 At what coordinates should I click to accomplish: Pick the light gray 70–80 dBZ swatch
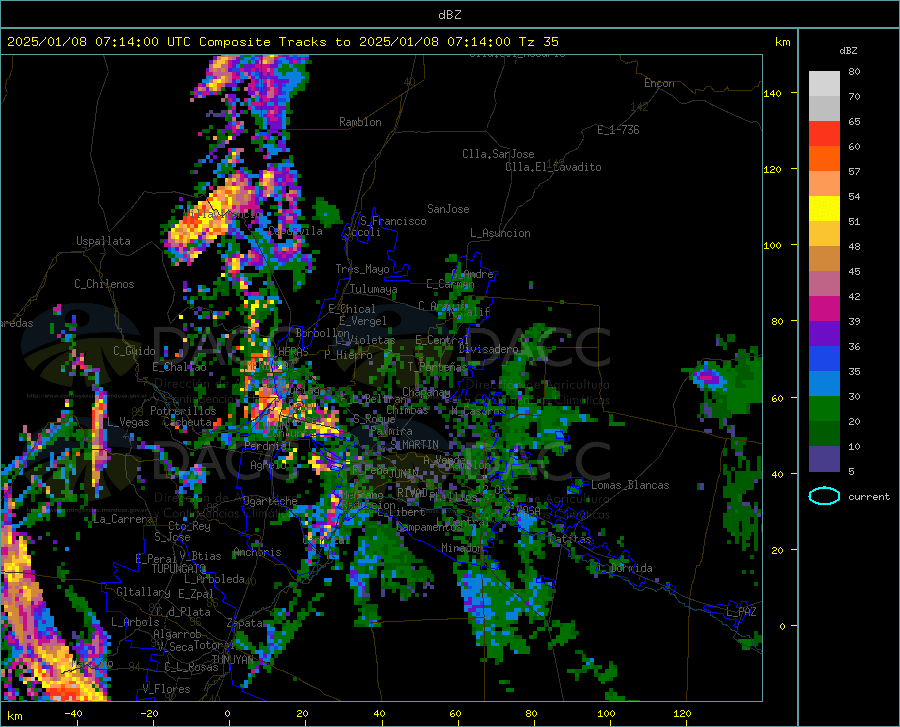coord(824,84)
